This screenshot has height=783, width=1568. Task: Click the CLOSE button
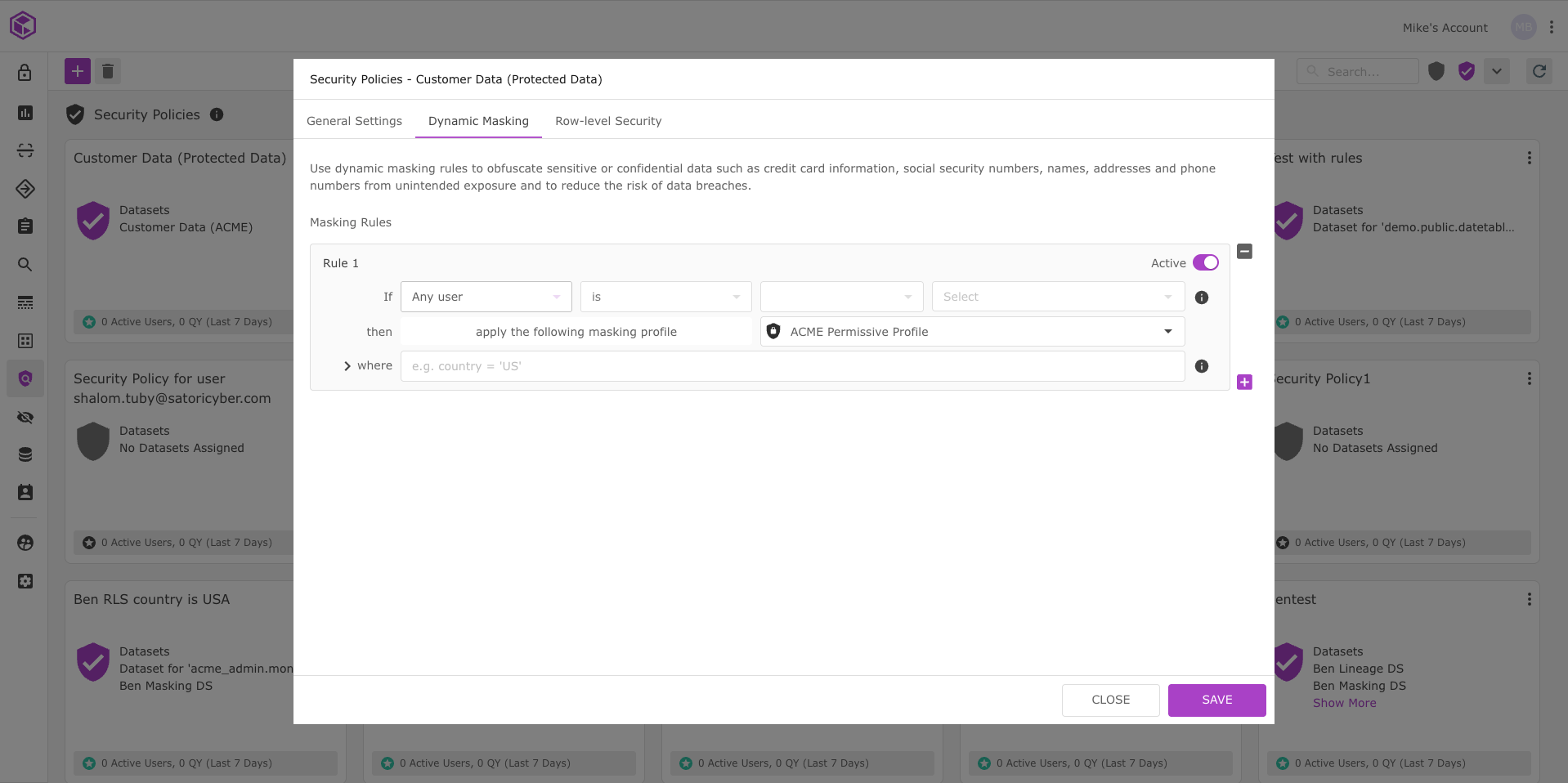pos(1110,700)
